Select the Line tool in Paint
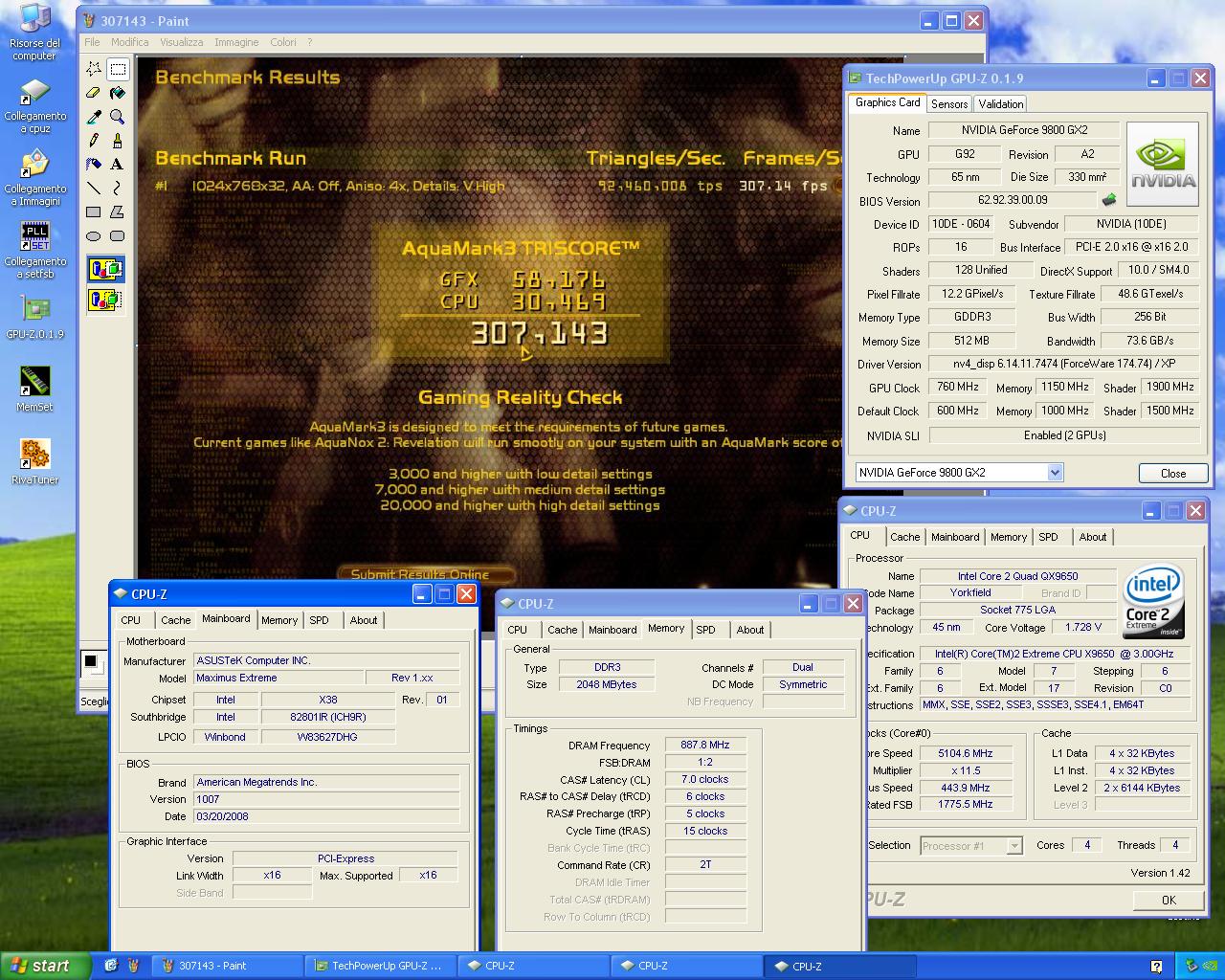Viewport: 1225px width, 980px height. coord(94,189)
